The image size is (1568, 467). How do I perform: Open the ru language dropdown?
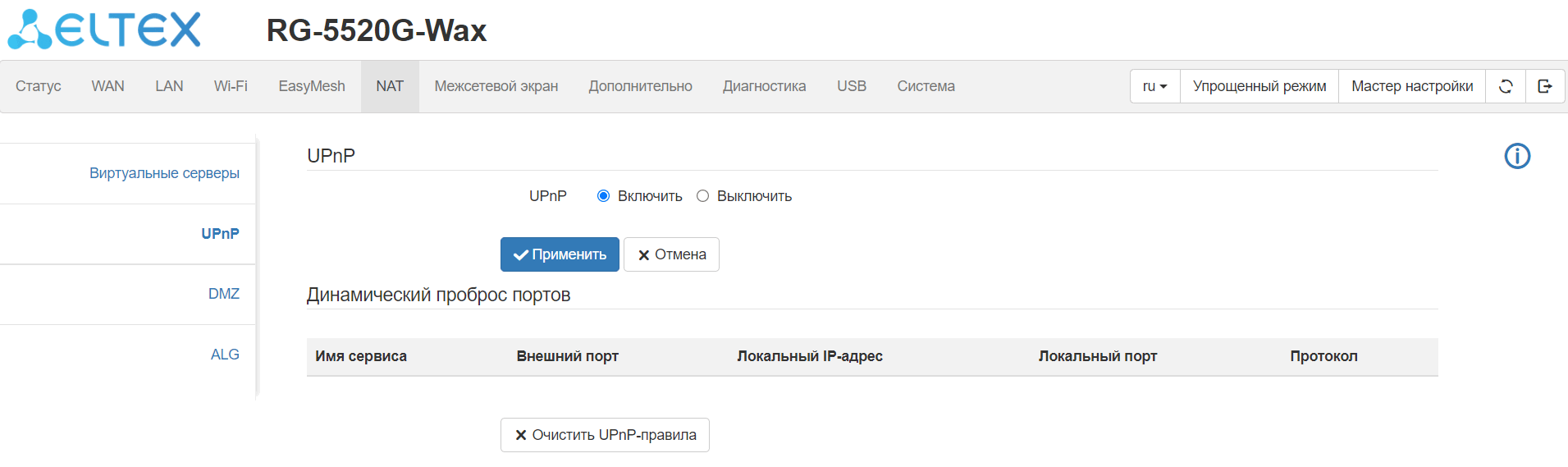1154,86
